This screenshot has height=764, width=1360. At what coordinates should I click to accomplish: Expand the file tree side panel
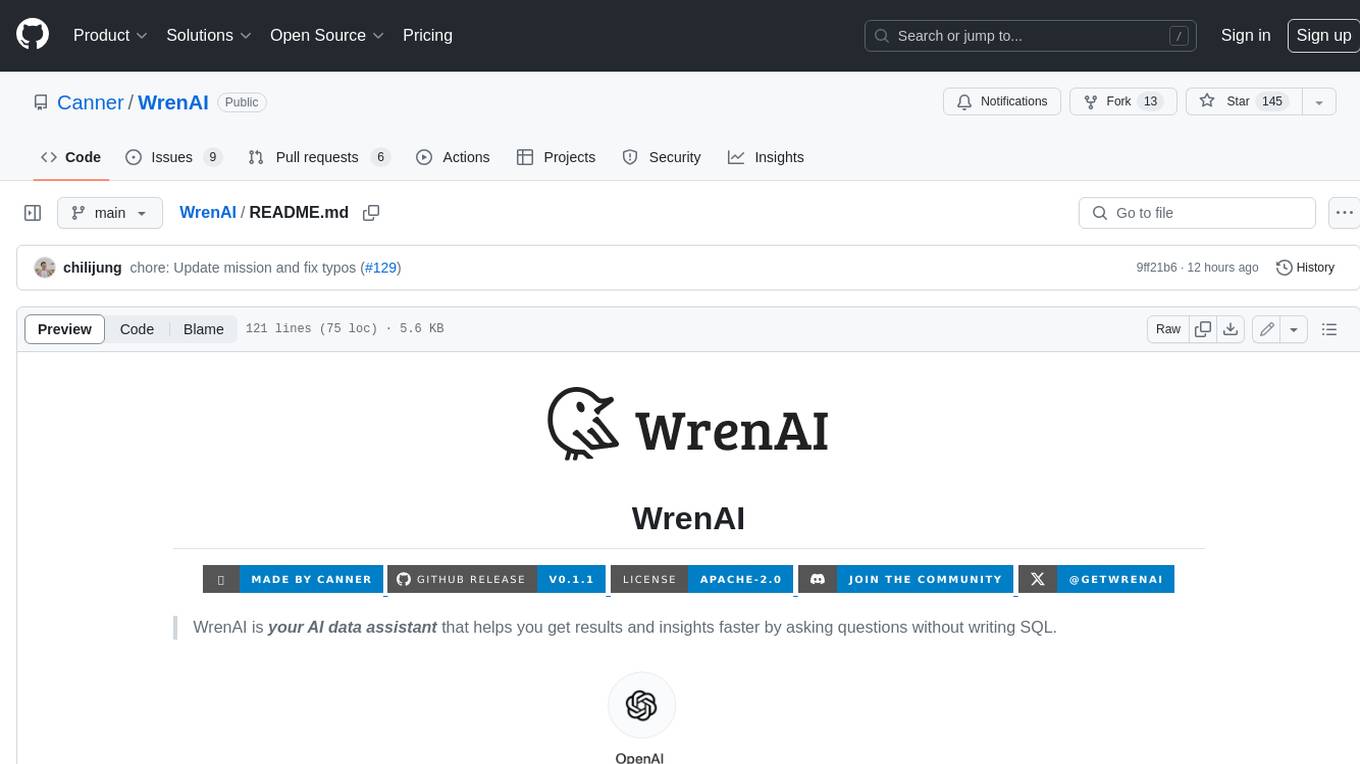click(x=33, y=213)
